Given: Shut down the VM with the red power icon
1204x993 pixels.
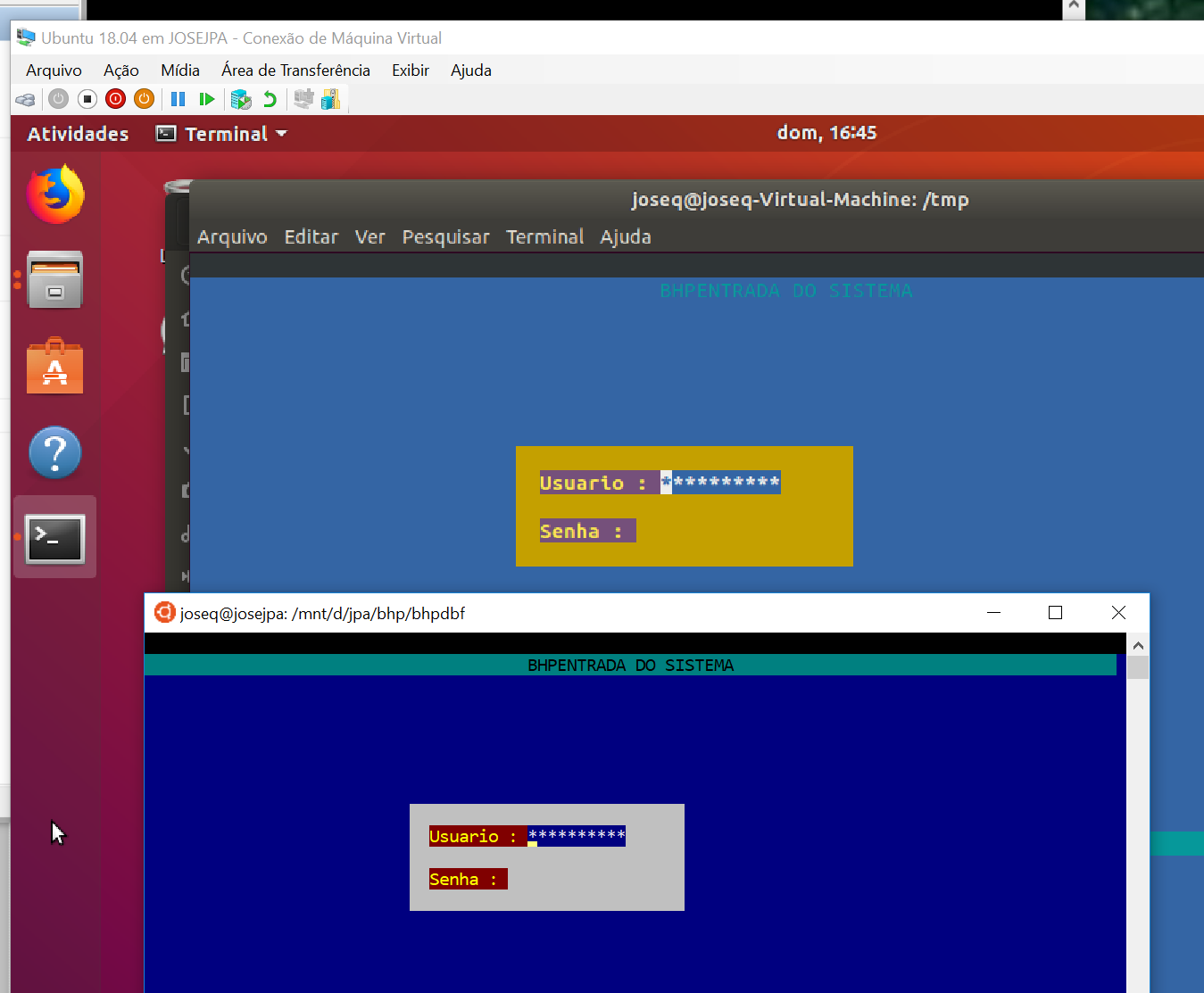Looking at the screenshot, I should pyautogui.click(x=115, y=99).
